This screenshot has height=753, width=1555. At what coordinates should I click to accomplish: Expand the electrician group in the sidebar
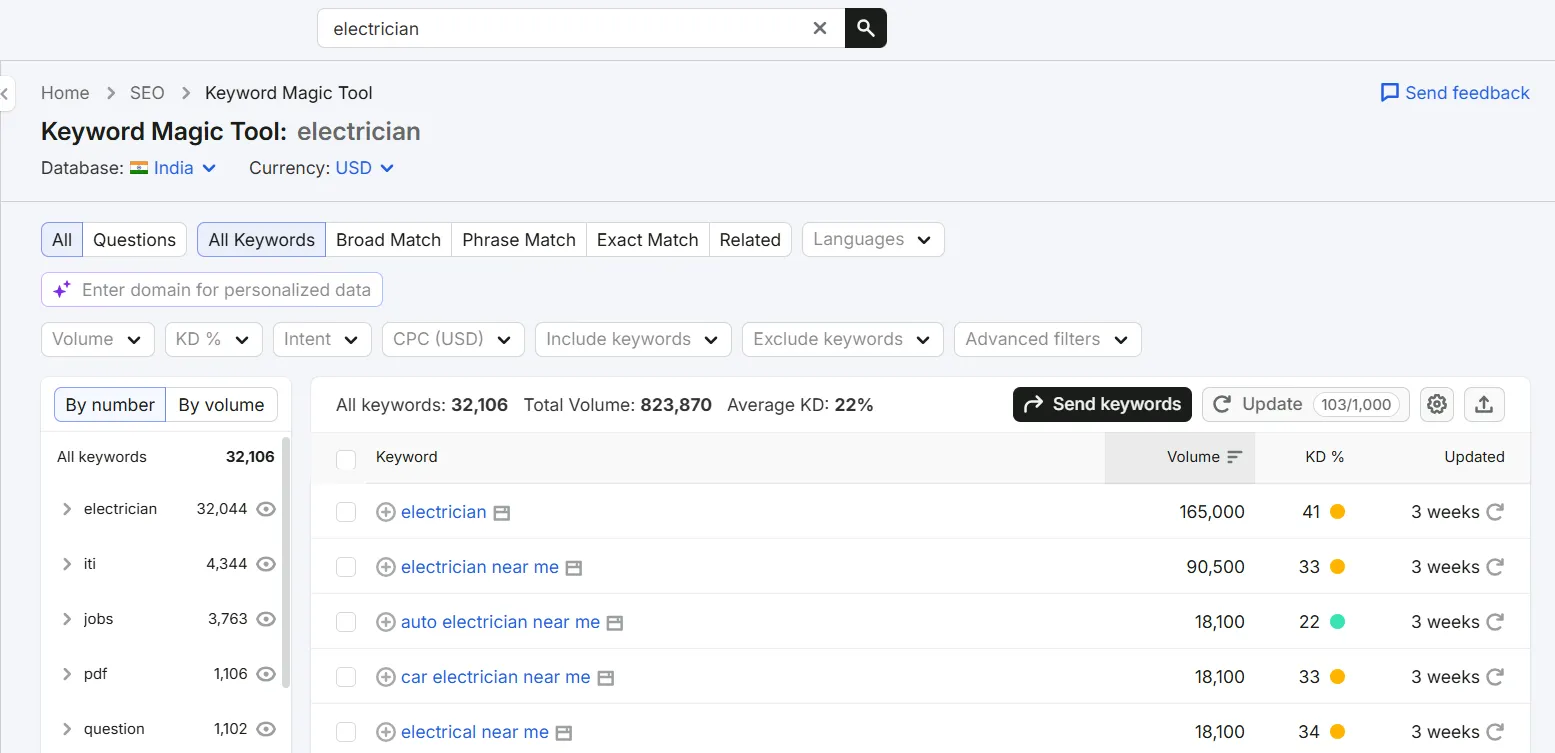pyautogui.click(x=67, y=509)
